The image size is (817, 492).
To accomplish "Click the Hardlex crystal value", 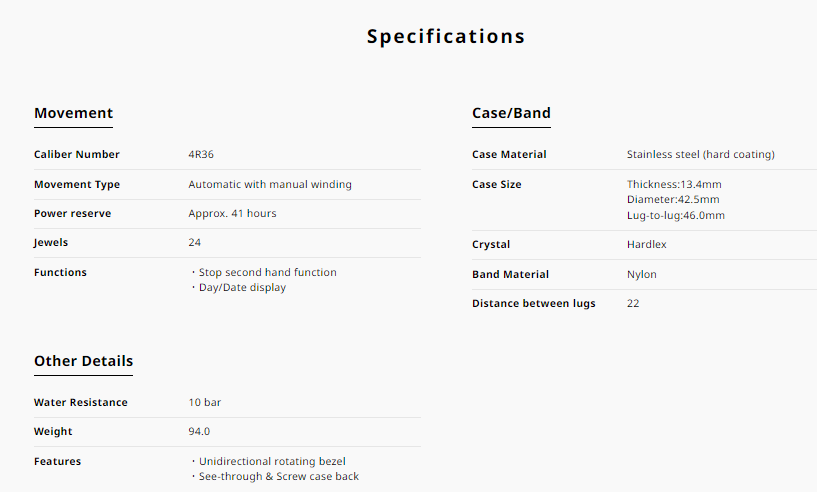I will pos(647,245).
